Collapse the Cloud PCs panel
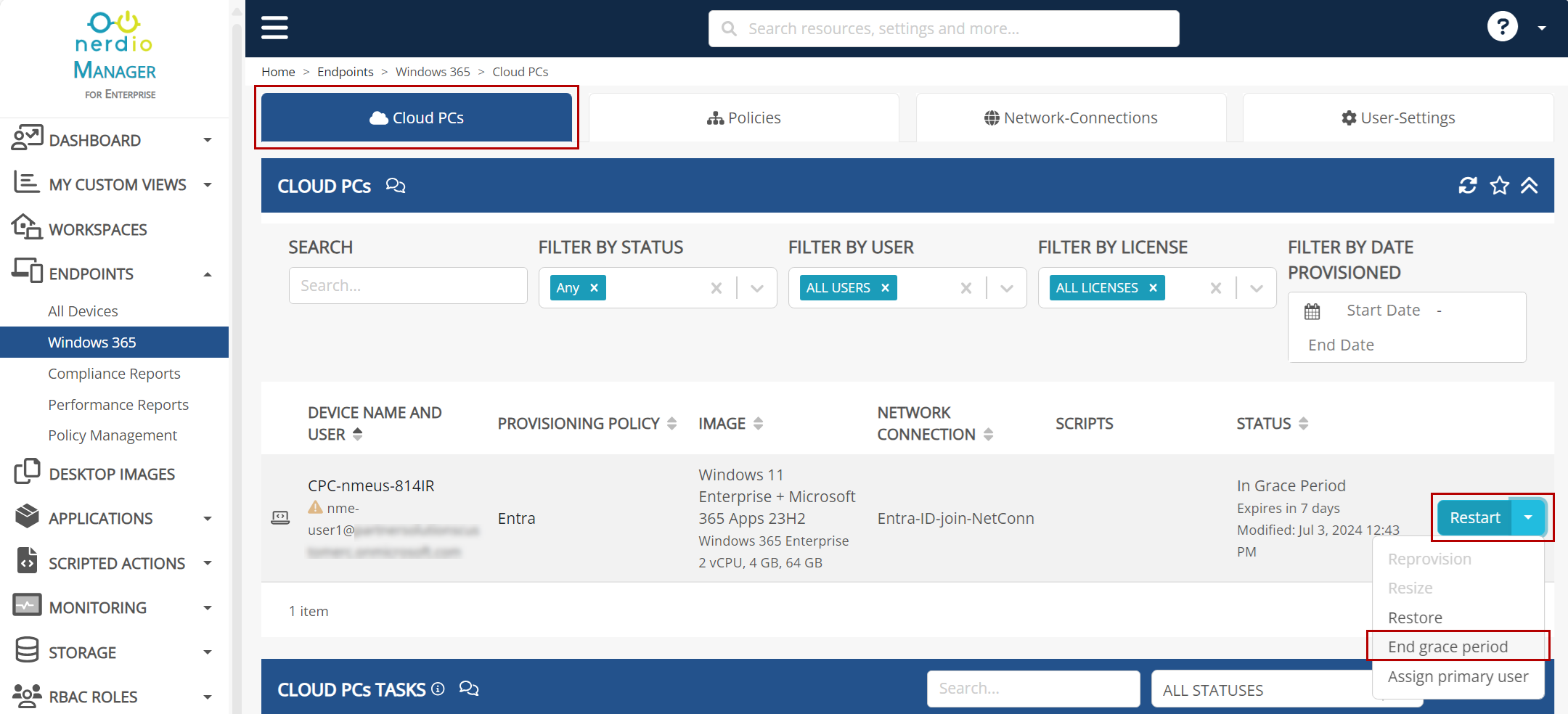The width and height of the screenshot is (1568, 714). [1530, 186]
